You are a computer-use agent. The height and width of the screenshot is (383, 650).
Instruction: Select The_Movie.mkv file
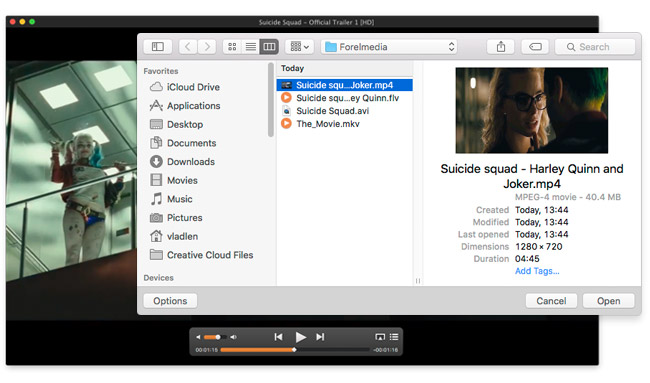tap(344, 124)
